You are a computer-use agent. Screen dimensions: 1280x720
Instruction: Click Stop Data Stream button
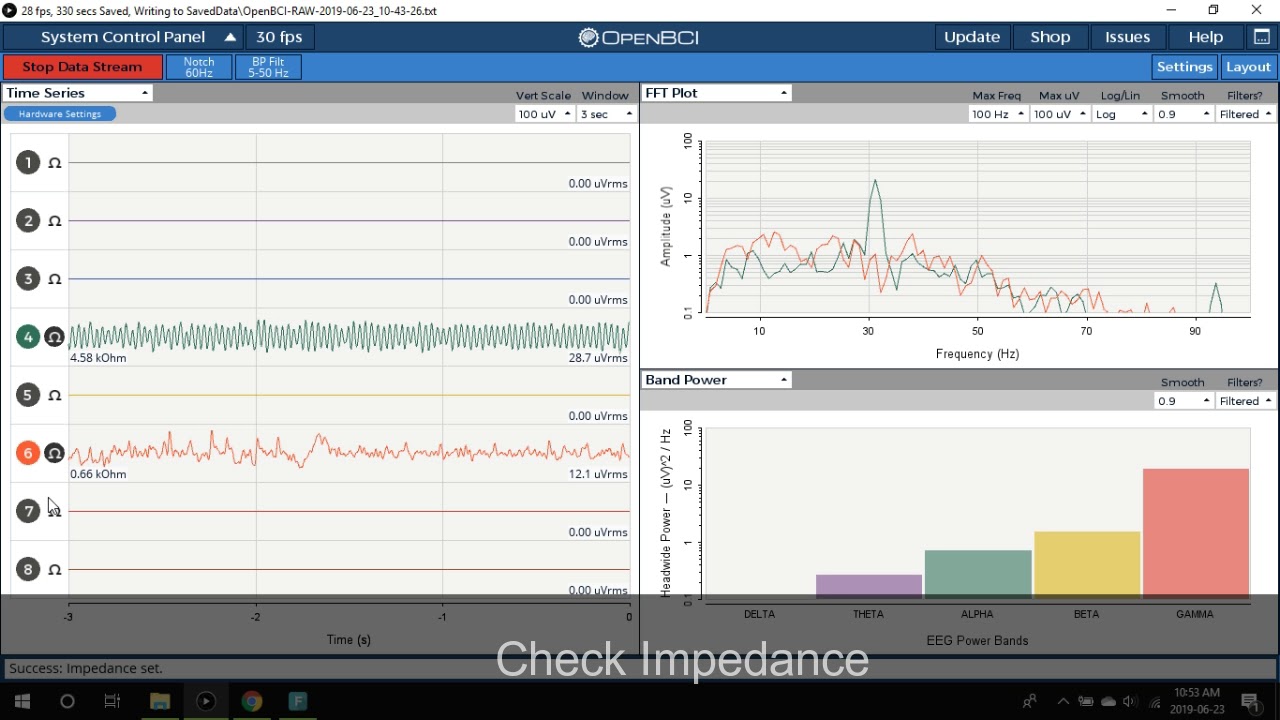tap(82, 67)
